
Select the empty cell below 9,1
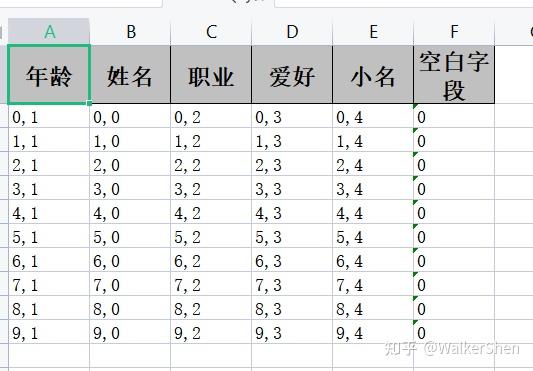pos(49,356)
